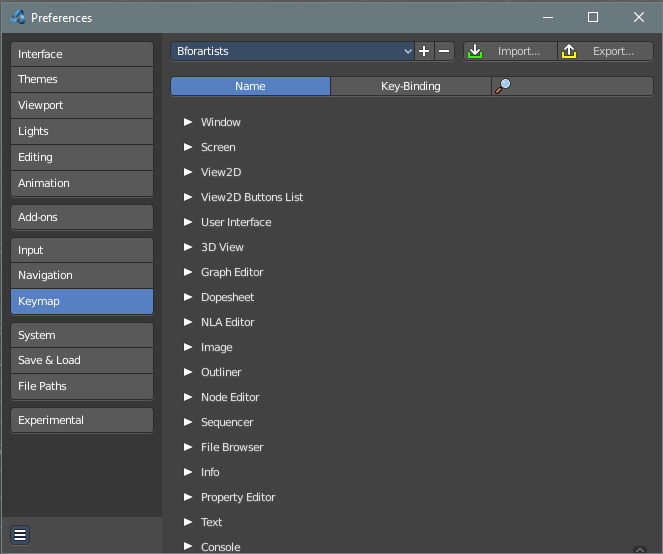Open the Animation preferences tab

pos(82,183)
